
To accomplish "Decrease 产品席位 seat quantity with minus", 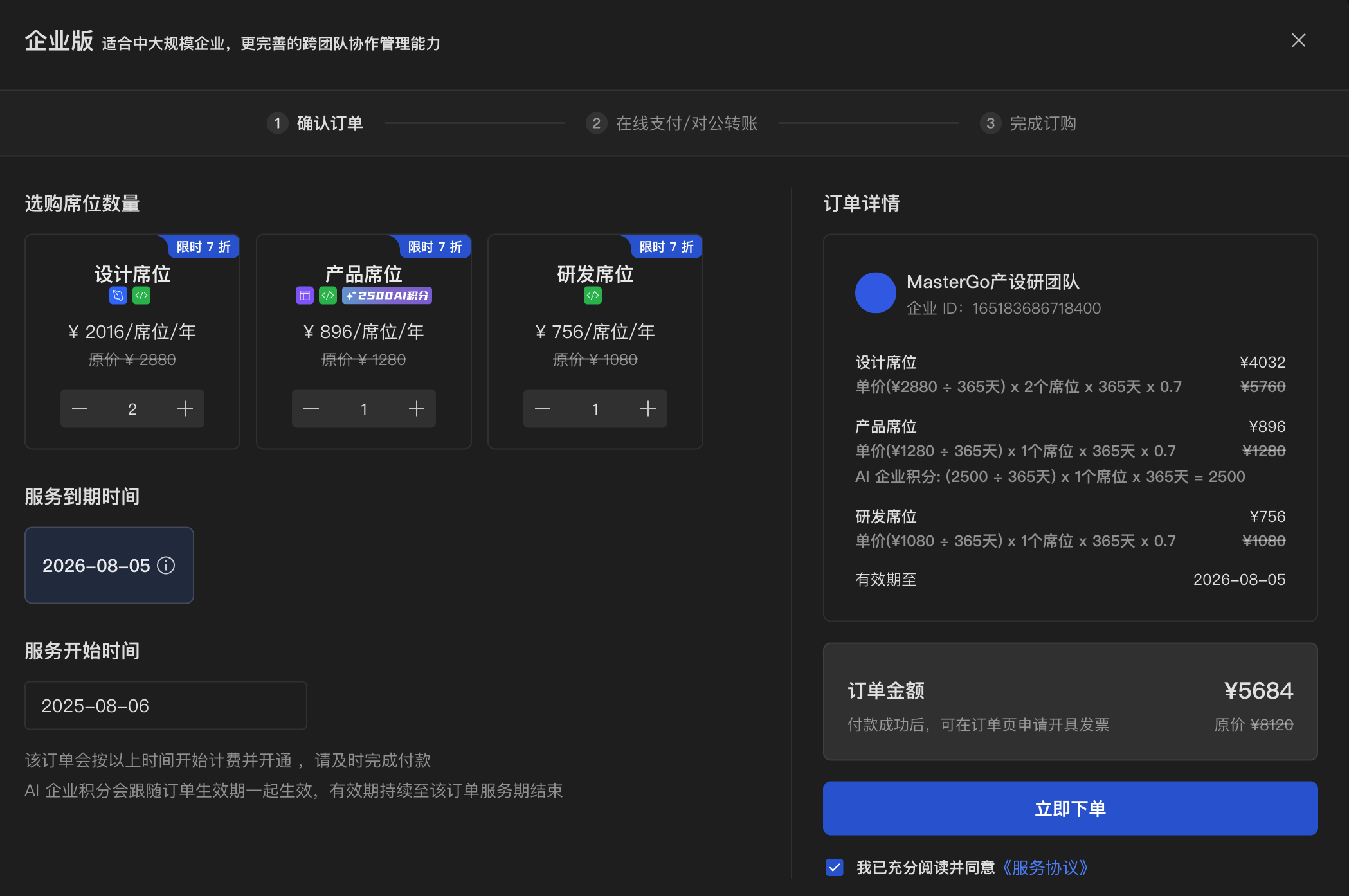I will coord(311,409).
